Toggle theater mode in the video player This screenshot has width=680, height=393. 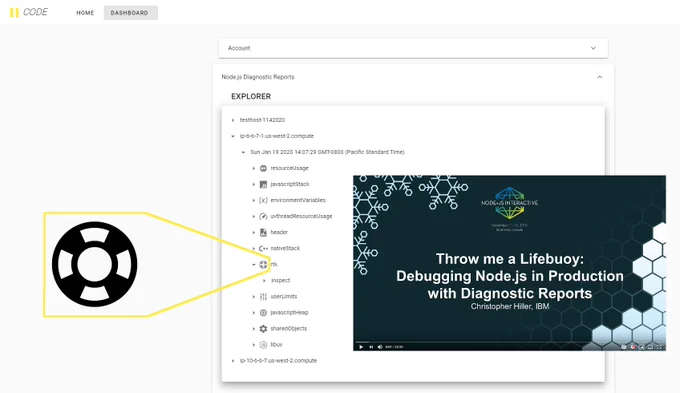[651, 347]
